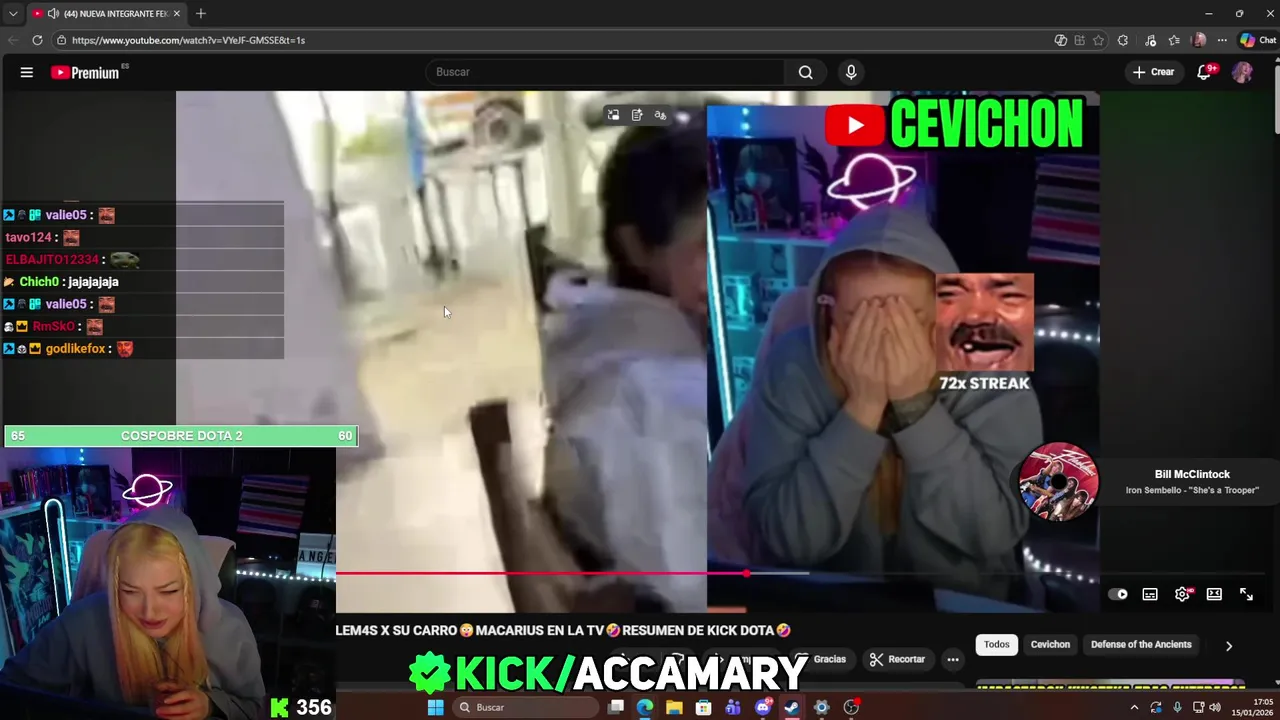Open Edge settings and more menu
The image size is (1280, 720).
1222,40
